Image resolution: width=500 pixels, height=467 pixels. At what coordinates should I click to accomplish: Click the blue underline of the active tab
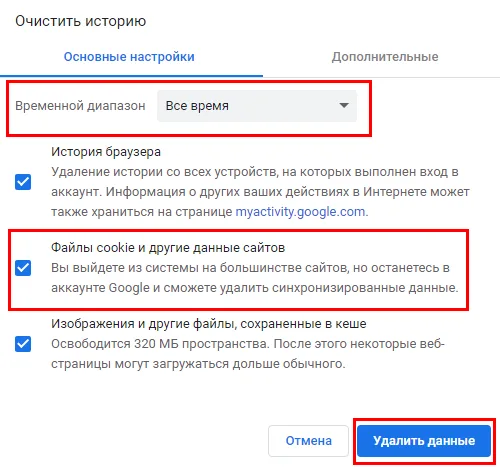pyautogui.click(x=131, y=76)
